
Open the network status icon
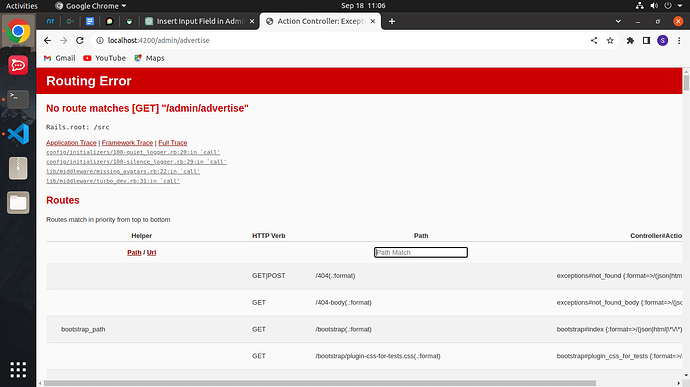tap(640, 6)
